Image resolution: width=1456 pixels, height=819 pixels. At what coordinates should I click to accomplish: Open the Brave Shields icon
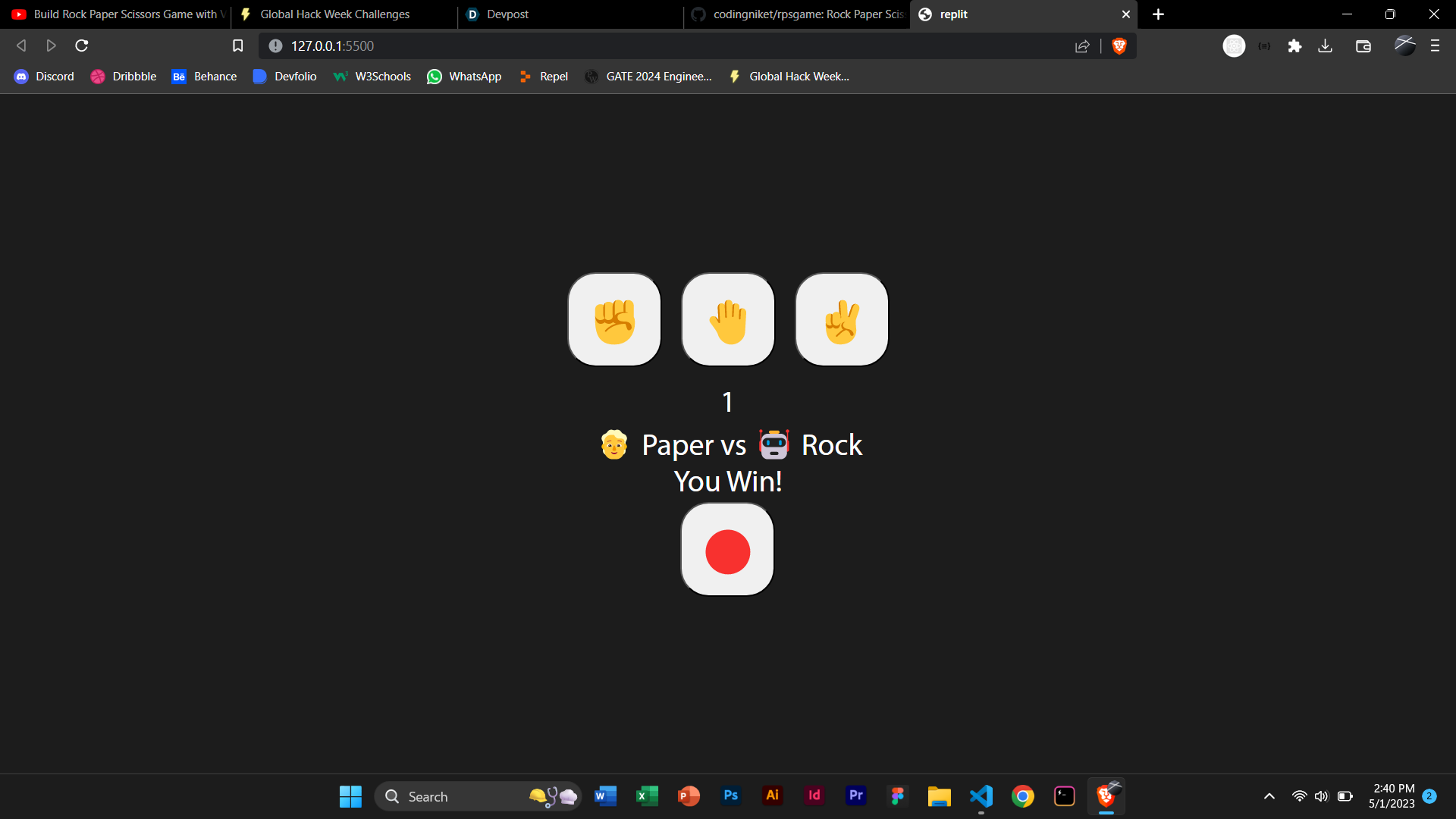(x=1119, y=45)
